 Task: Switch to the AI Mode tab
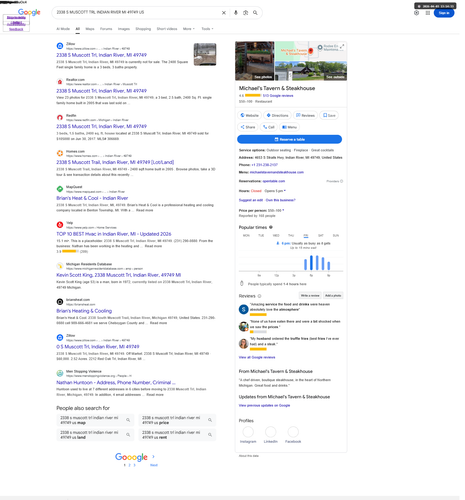tap(63, 29)
